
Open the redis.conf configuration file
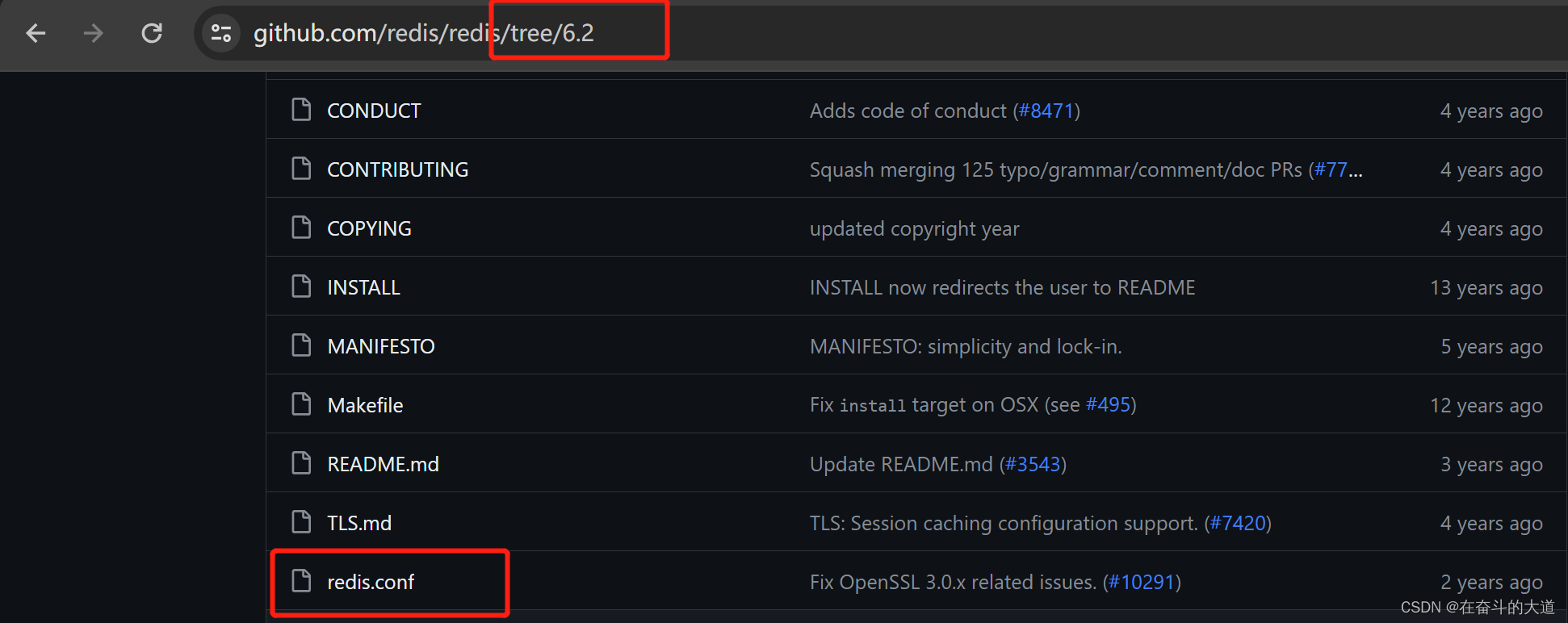tap(371, 581)
